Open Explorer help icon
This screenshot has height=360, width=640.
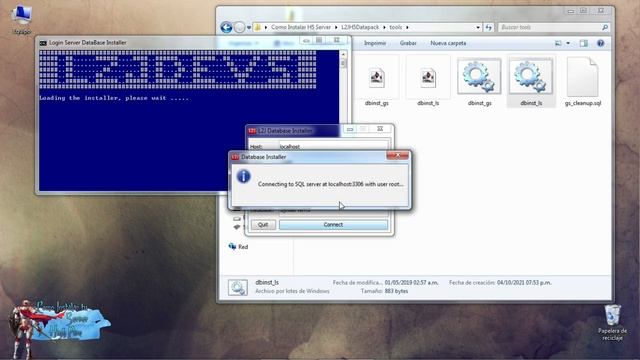coord(600,43)
